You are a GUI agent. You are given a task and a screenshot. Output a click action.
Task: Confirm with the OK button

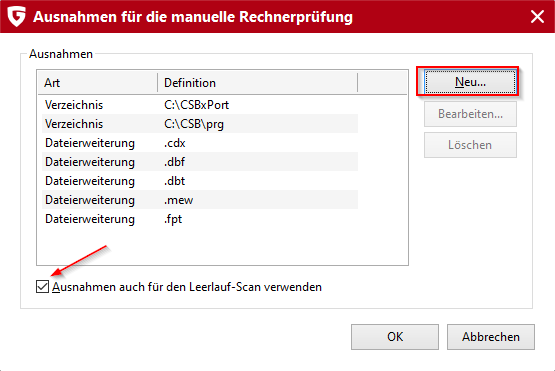coord(395,337)
